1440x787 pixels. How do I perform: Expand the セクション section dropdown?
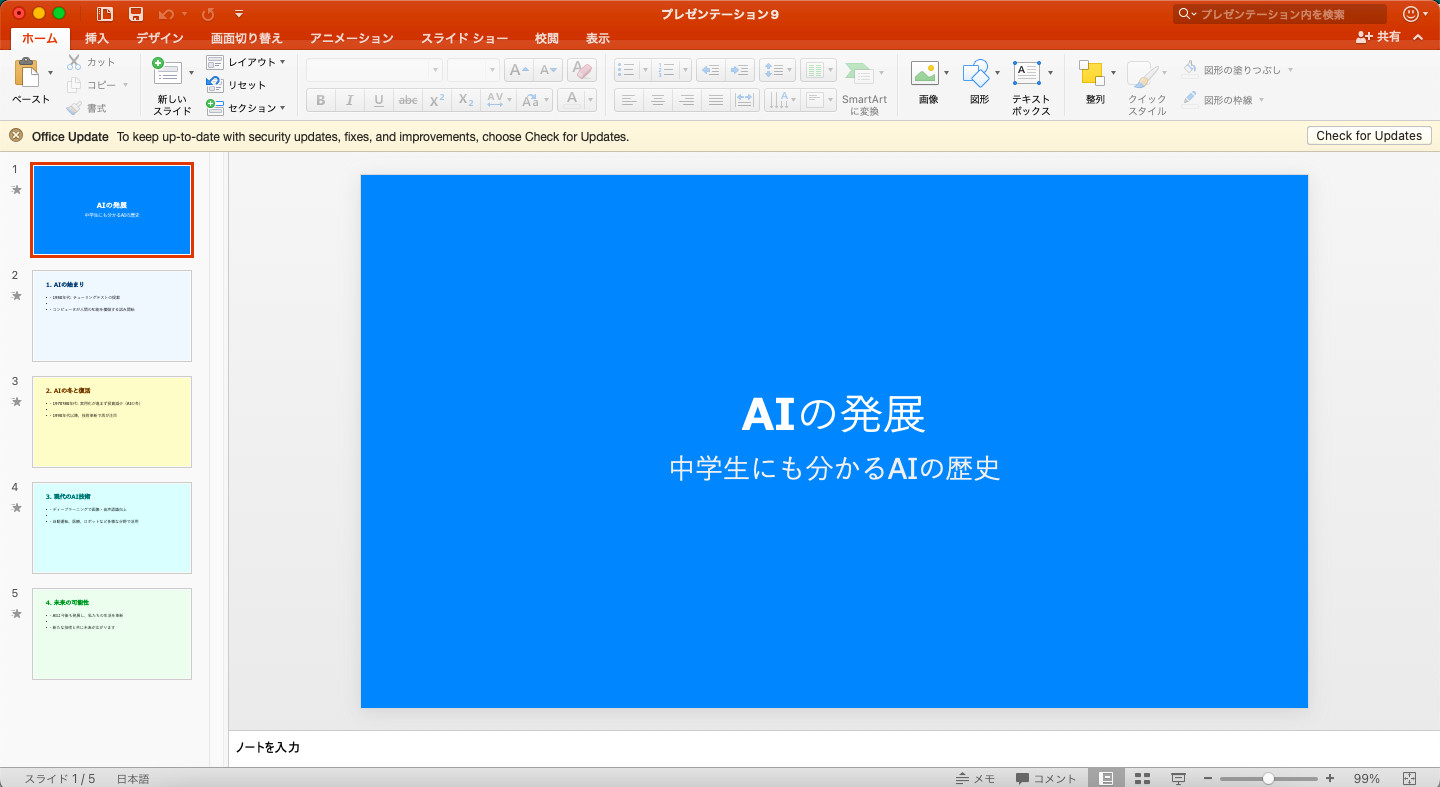pos(246,107)
